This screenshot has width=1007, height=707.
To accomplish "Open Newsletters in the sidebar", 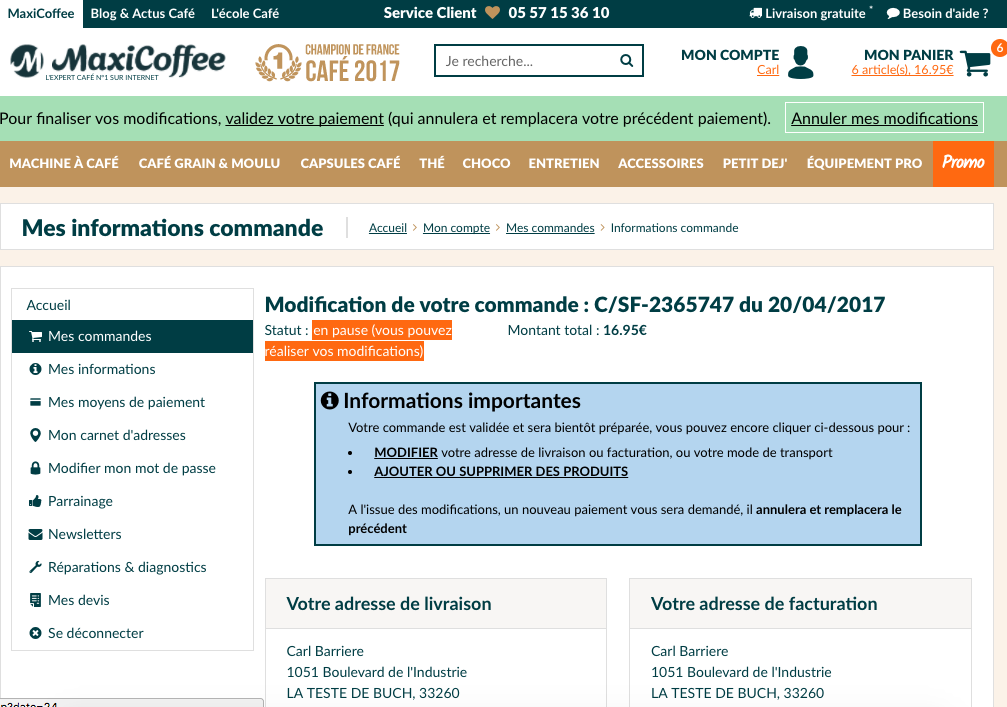I will pyautogui.click(x=133, y=534).
